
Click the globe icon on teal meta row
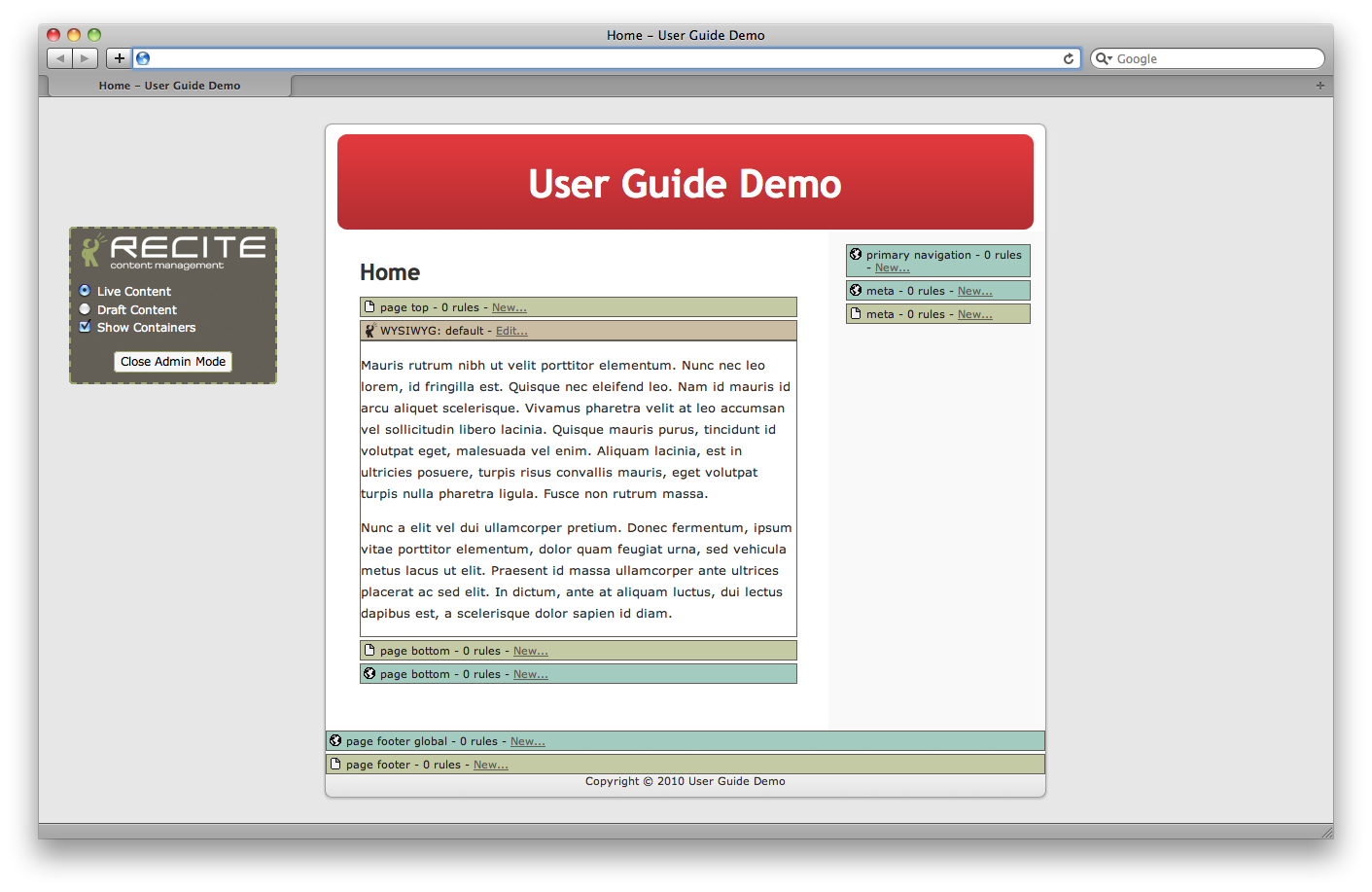click(x=856, y=290)
